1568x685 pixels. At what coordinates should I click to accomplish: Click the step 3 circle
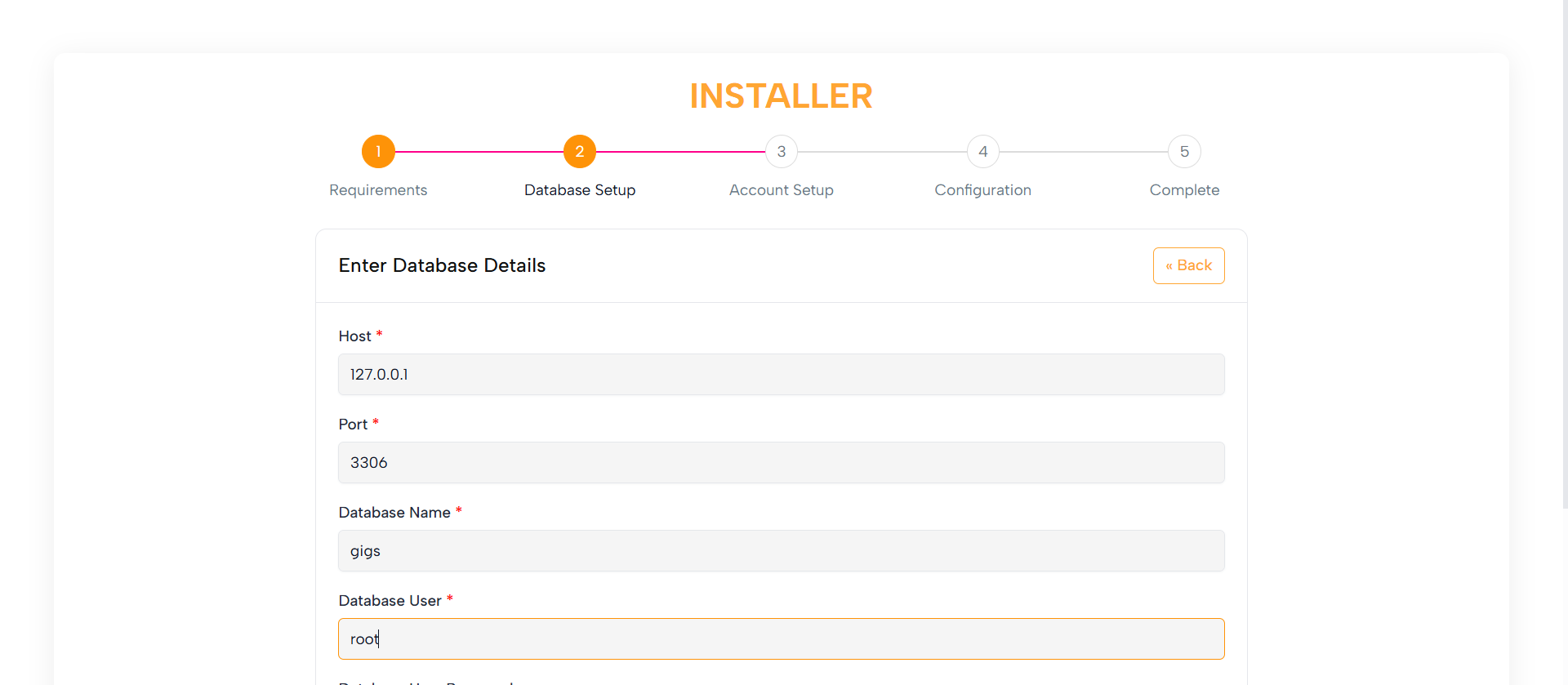coord(782,152)
